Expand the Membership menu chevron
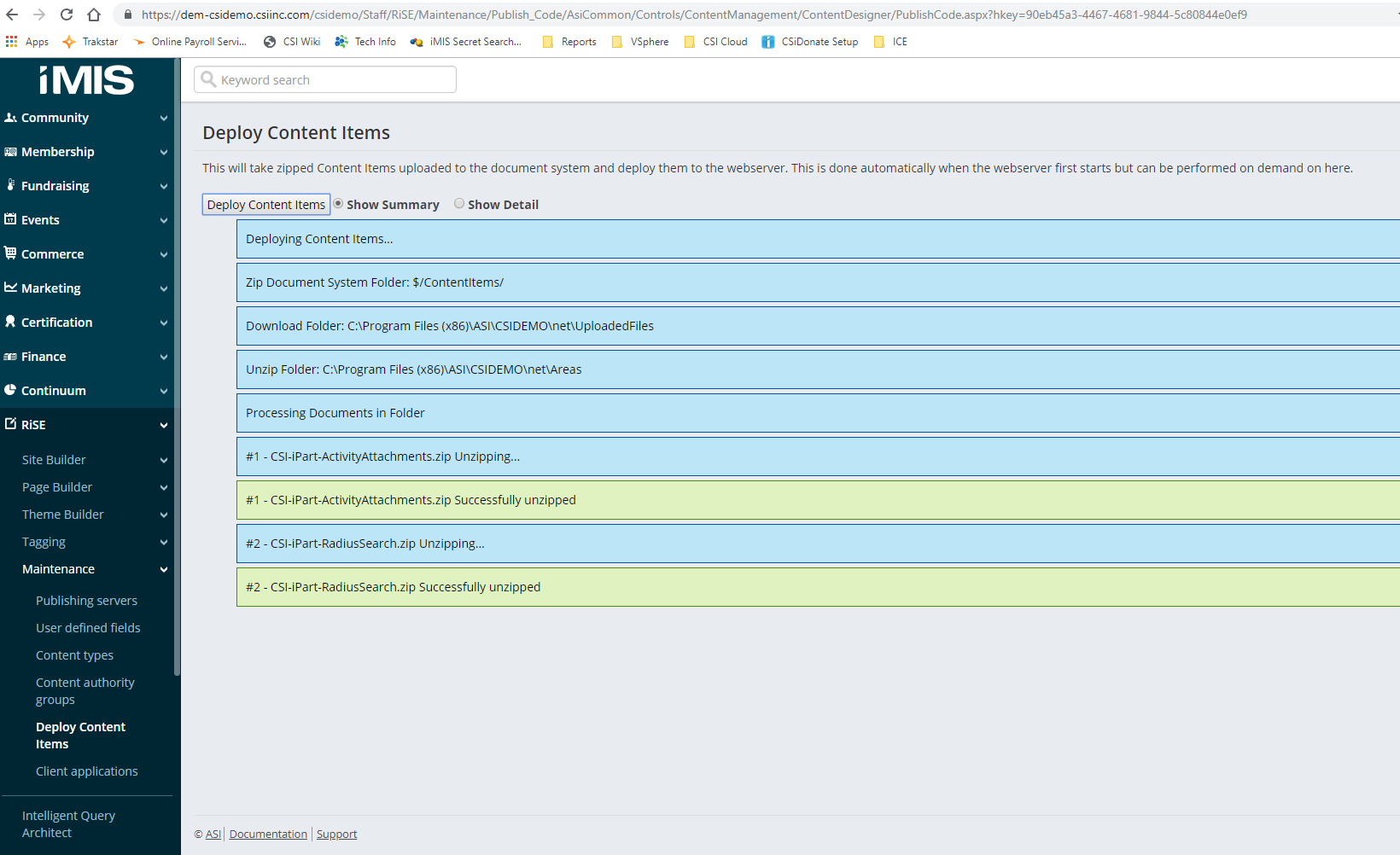This screenshot has height=855, width=1400. coord(163,152)
